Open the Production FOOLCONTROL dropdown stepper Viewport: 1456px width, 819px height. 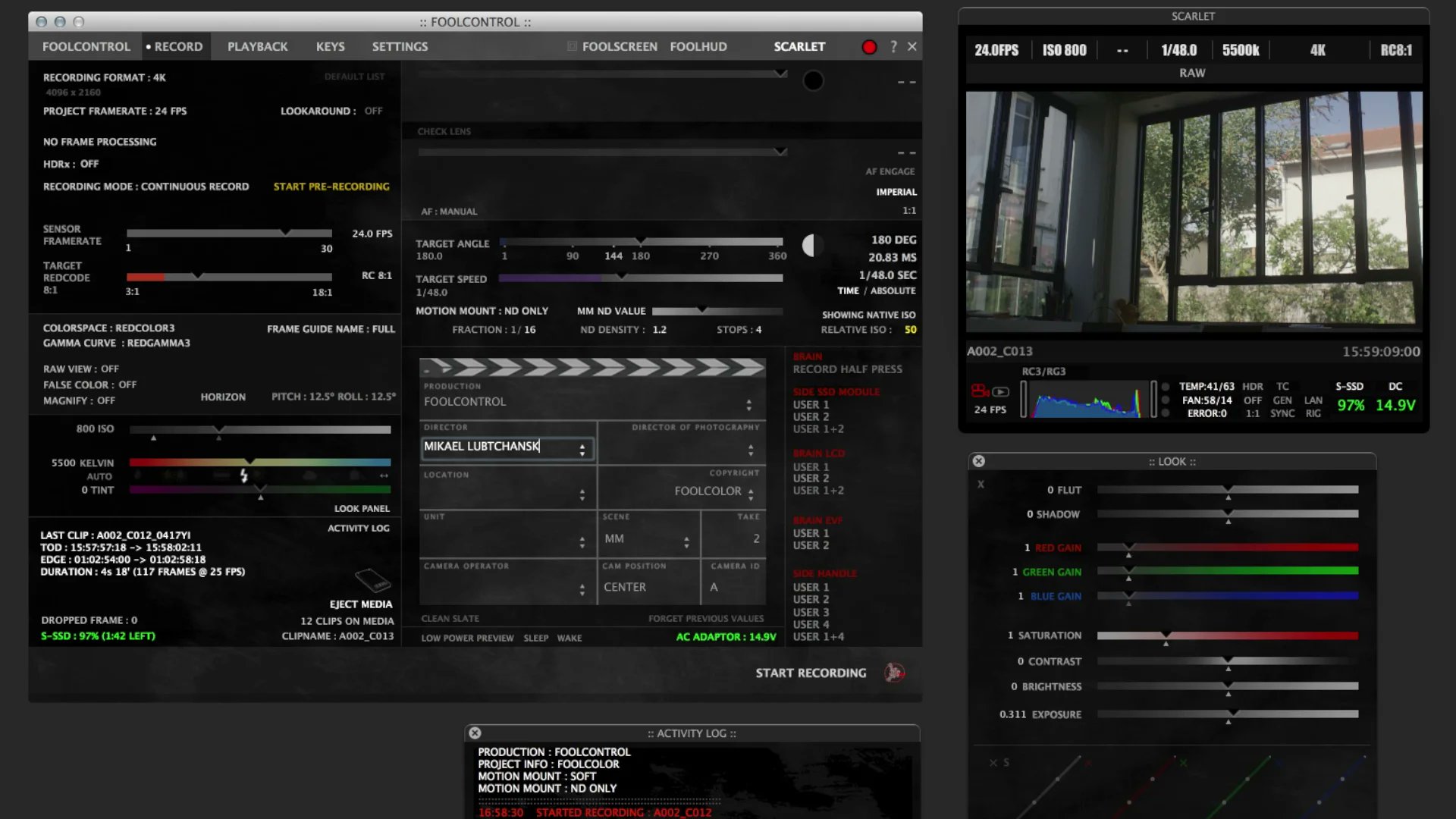(748, 404)
